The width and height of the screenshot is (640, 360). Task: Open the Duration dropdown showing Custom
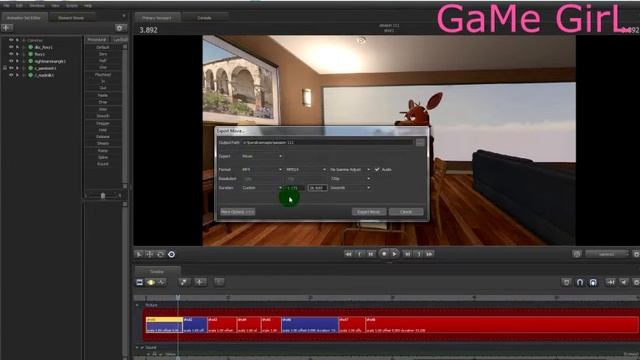coord(262,188)
